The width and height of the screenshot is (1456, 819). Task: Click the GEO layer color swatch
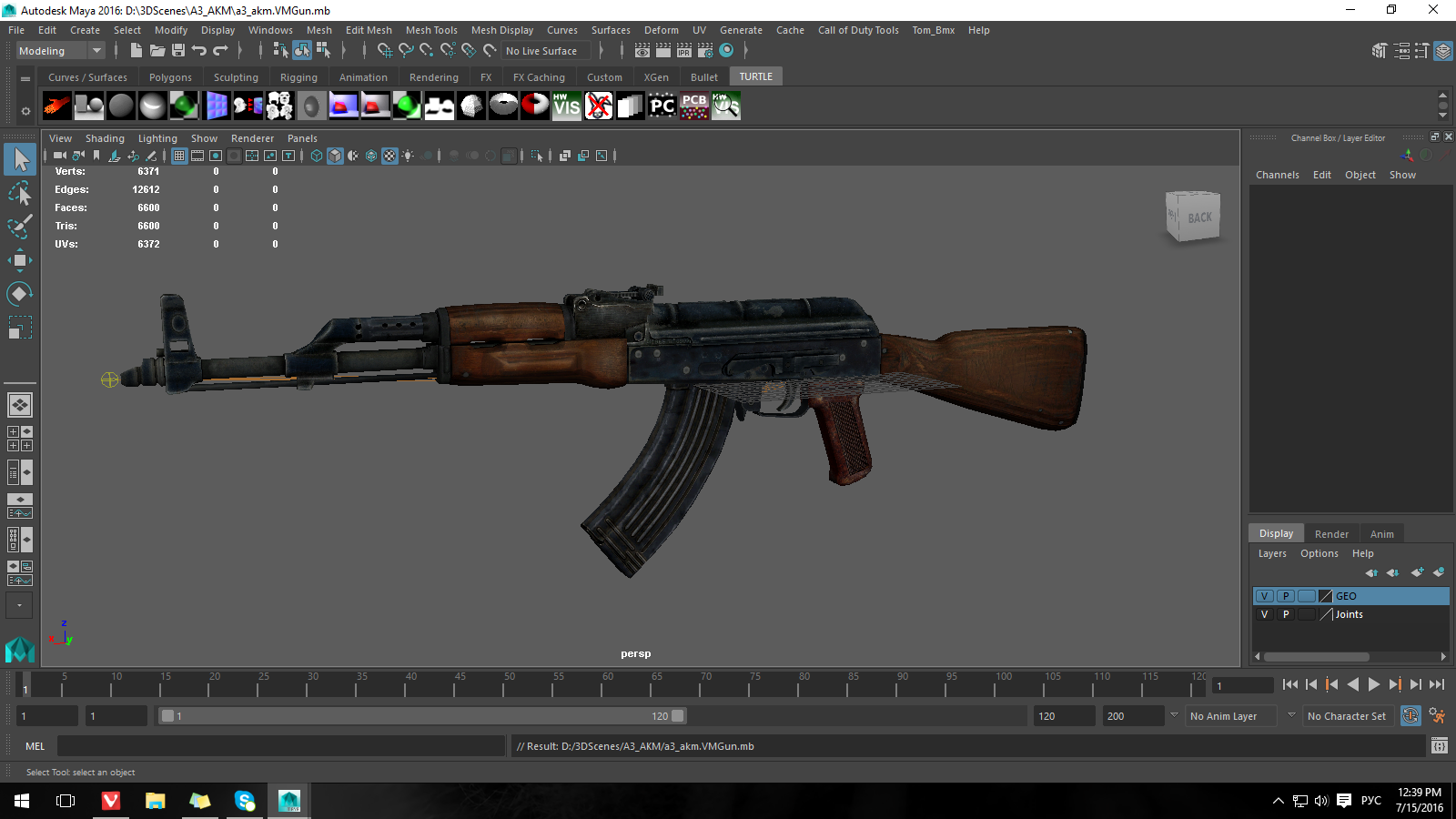coord(1326,596)
